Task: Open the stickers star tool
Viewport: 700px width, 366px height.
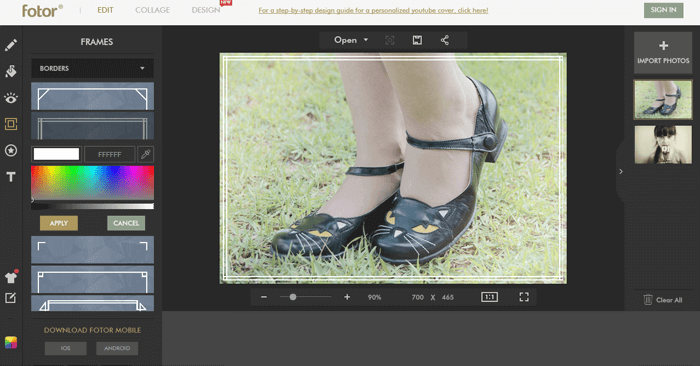Action: click(x=11, y=150)
